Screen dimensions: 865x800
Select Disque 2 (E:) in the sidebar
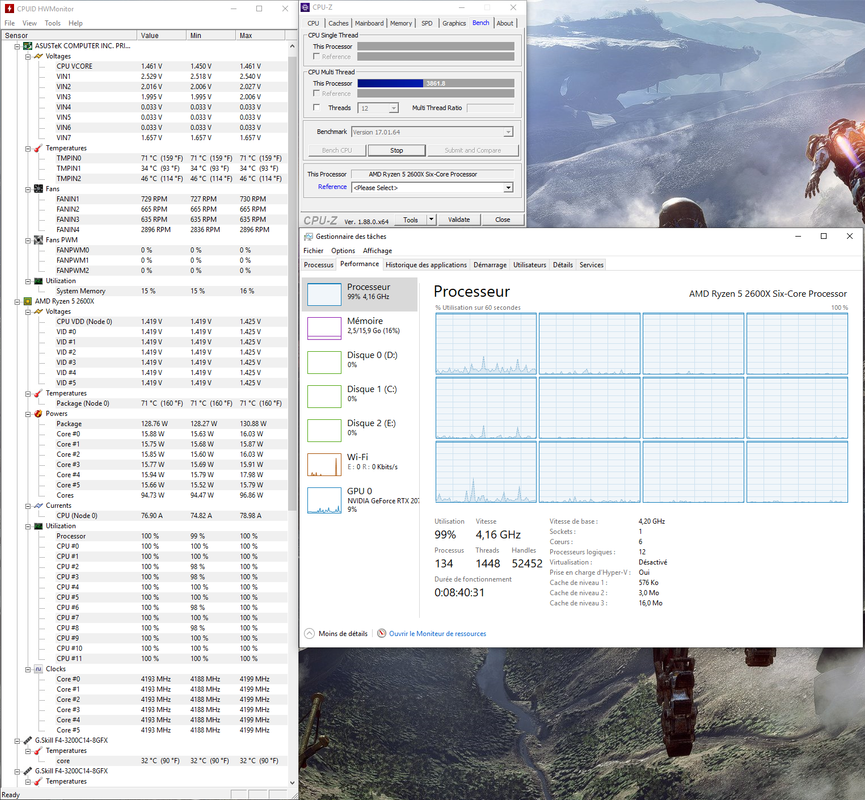click(361, 430)
